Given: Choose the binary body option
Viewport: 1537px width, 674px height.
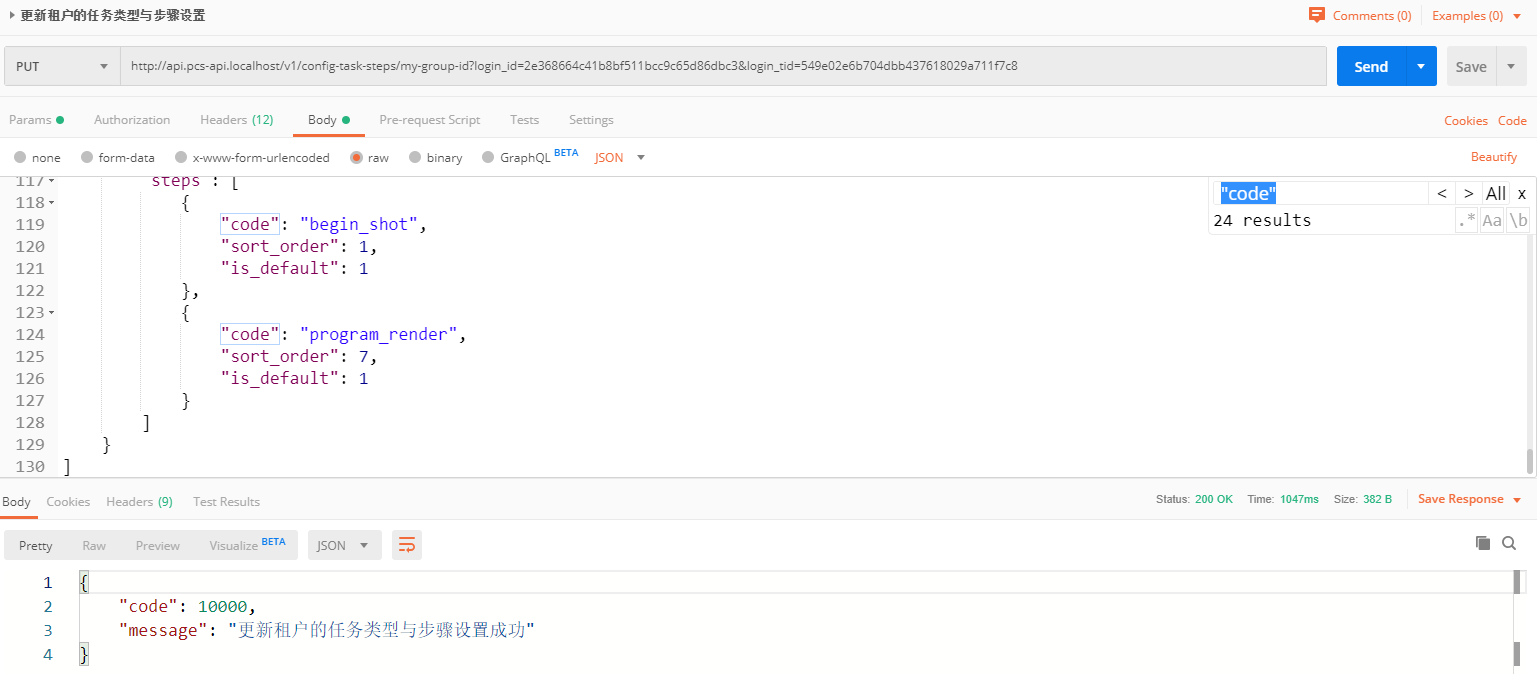Looking at the screenshot, I should click(x=415, y=158).
